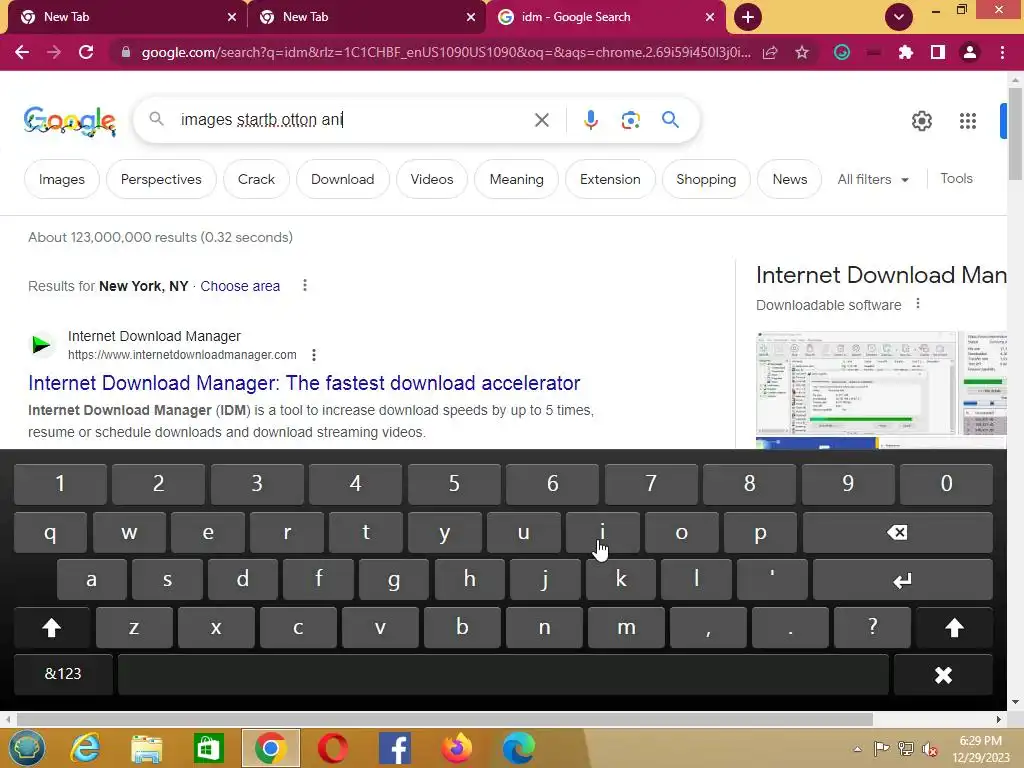Click the browser back arrow

pyautogui.click(x=22, y=52)
